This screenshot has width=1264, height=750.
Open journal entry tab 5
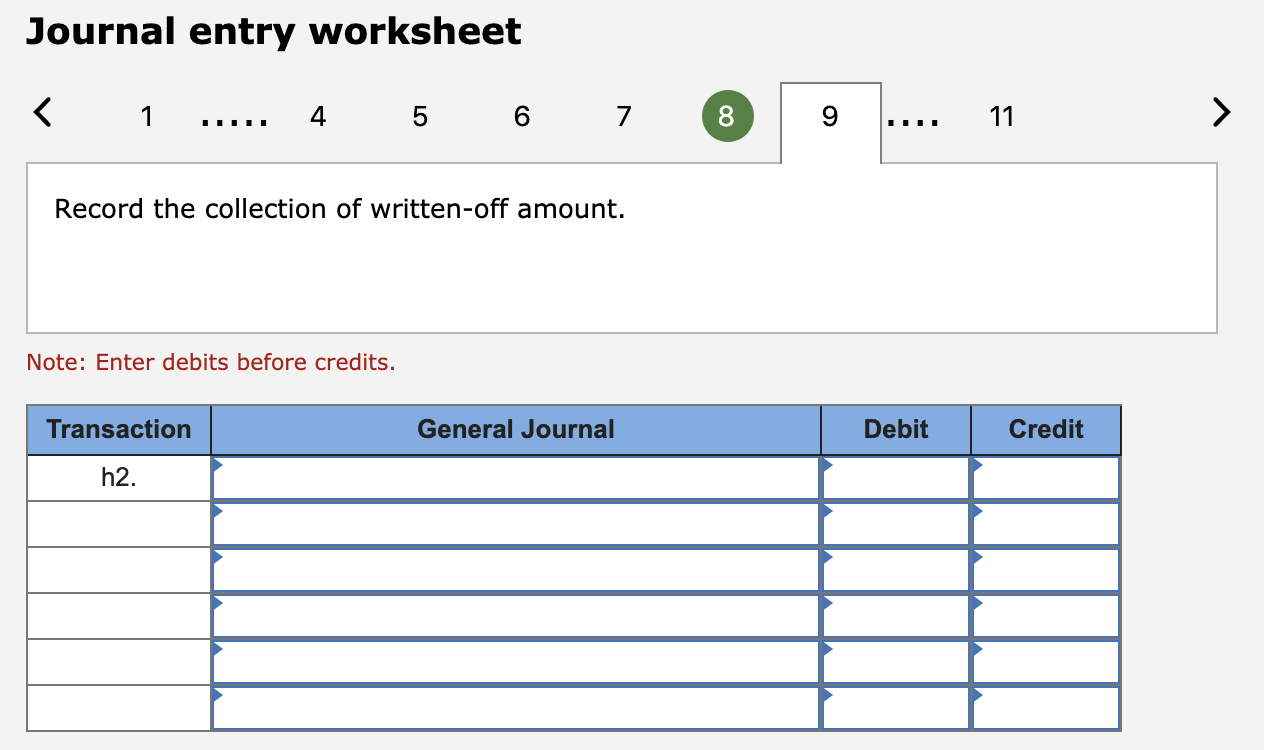[419, 117]
